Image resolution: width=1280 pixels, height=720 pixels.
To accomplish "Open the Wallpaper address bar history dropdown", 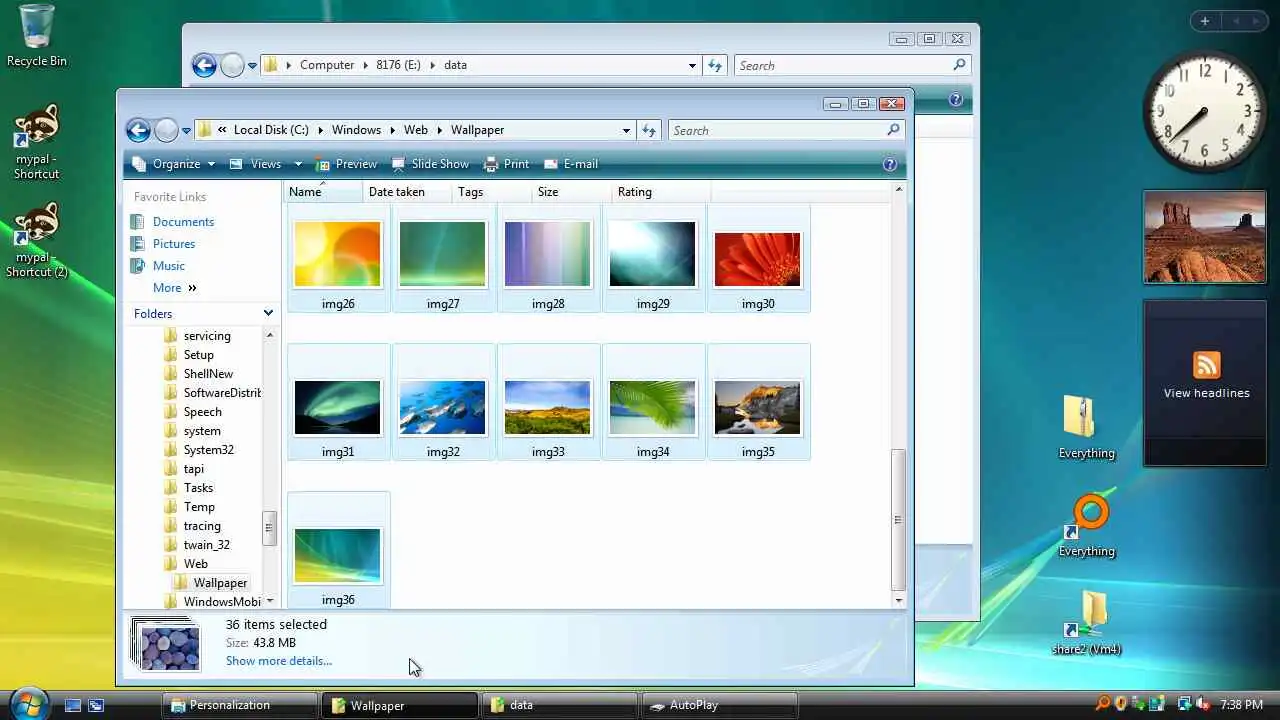I will 626,130.
